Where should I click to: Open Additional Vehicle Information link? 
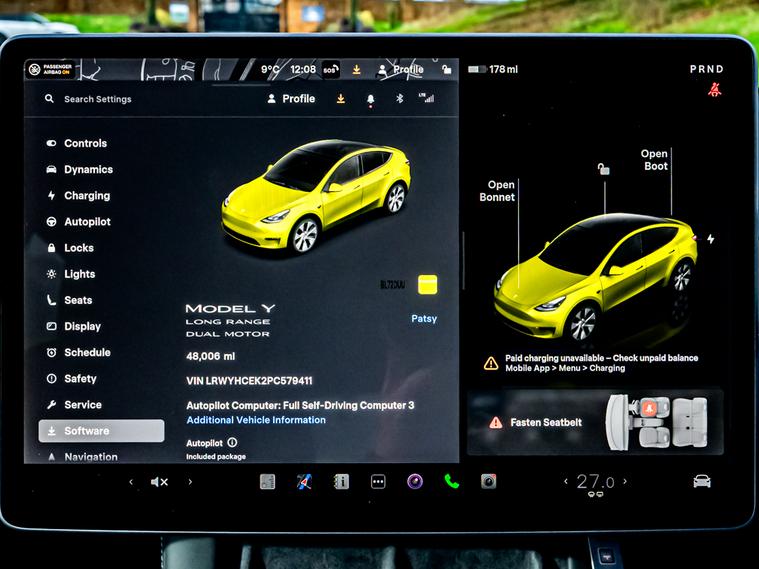(x=256, y=420)
